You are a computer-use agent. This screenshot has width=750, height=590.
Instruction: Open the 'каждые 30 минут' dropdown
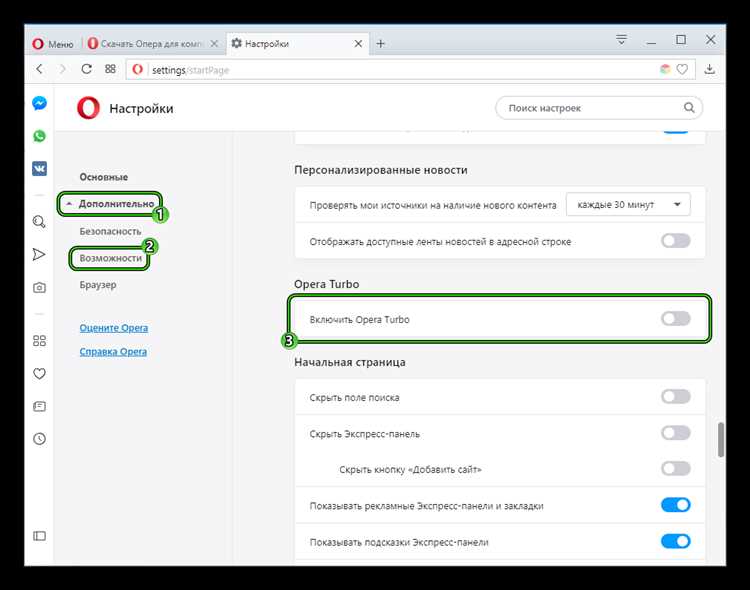click(628, 204)
